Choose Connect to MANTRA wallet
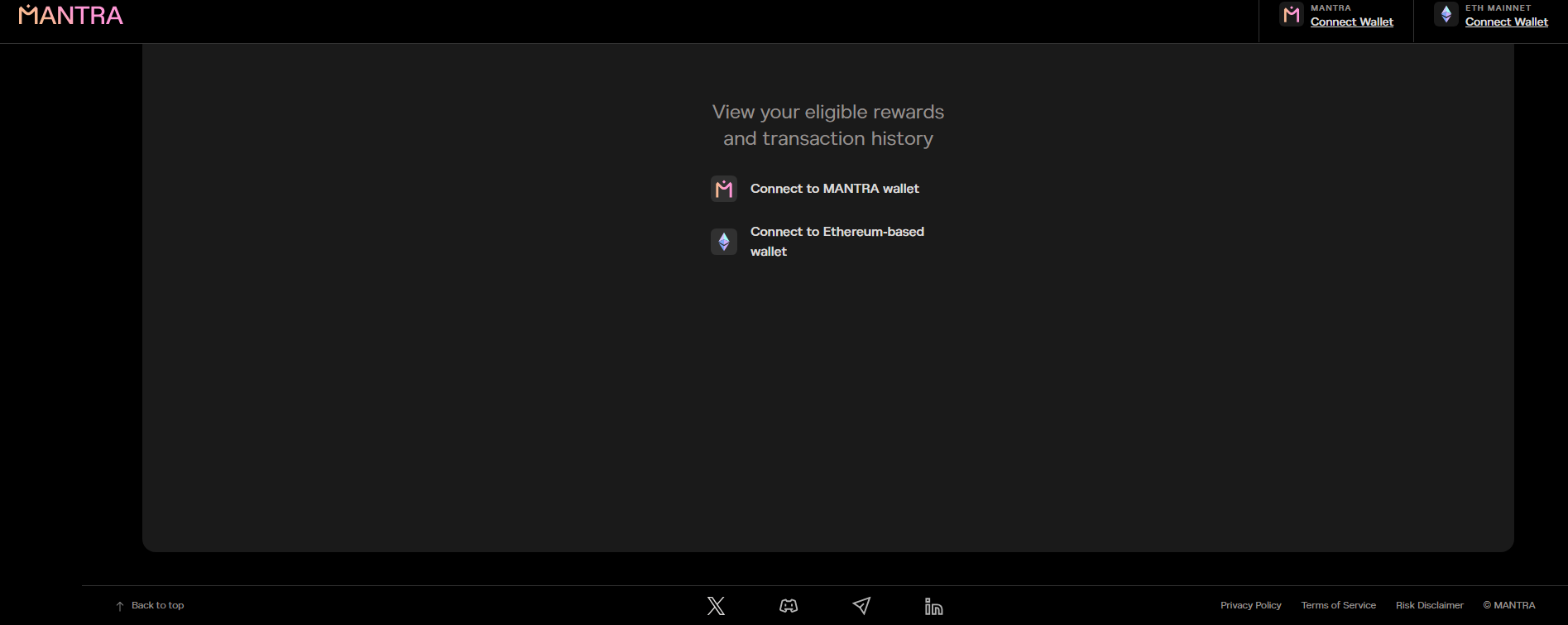1568x625 pixels. pyautogui.click(x=834, y=189)
